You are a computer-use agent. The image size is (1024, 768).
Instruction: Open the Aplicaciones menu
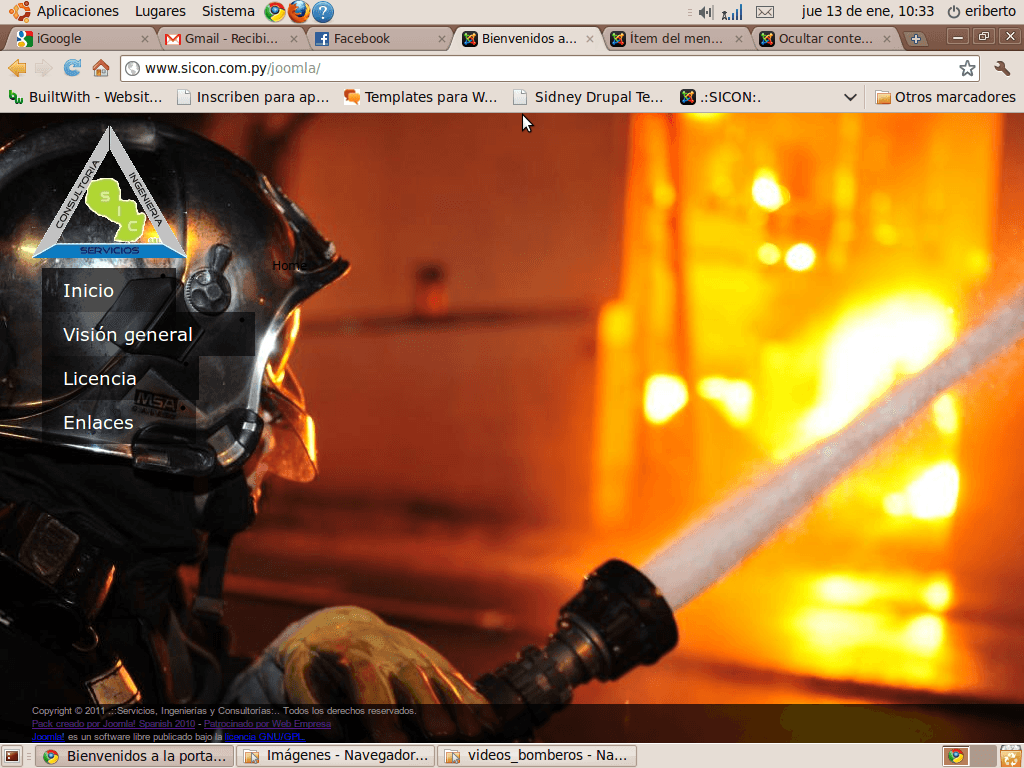78,11
